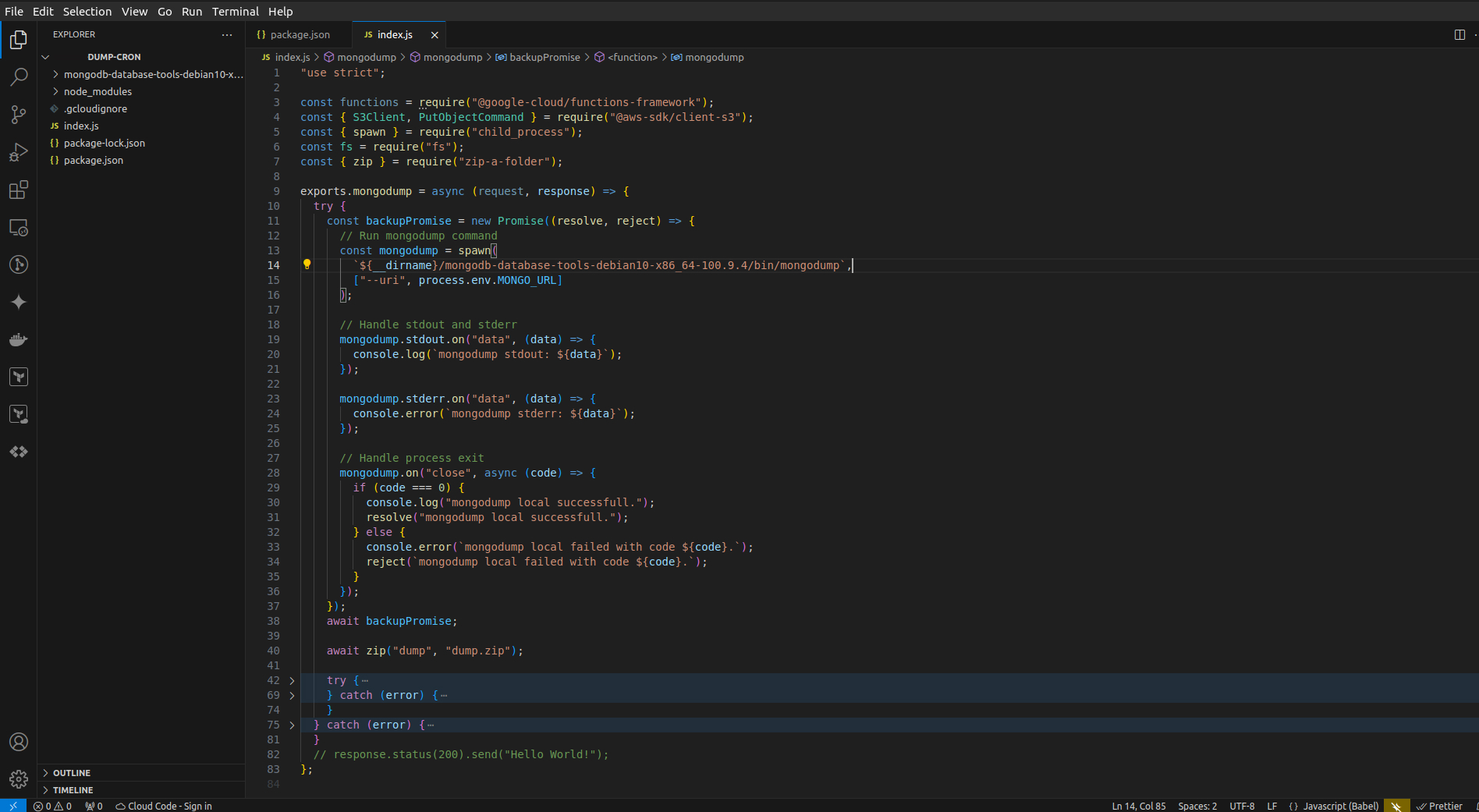The image size is (1479, 812).
Task: Place cursor on 'await backupPromise;' line
Action: (392, 621)
